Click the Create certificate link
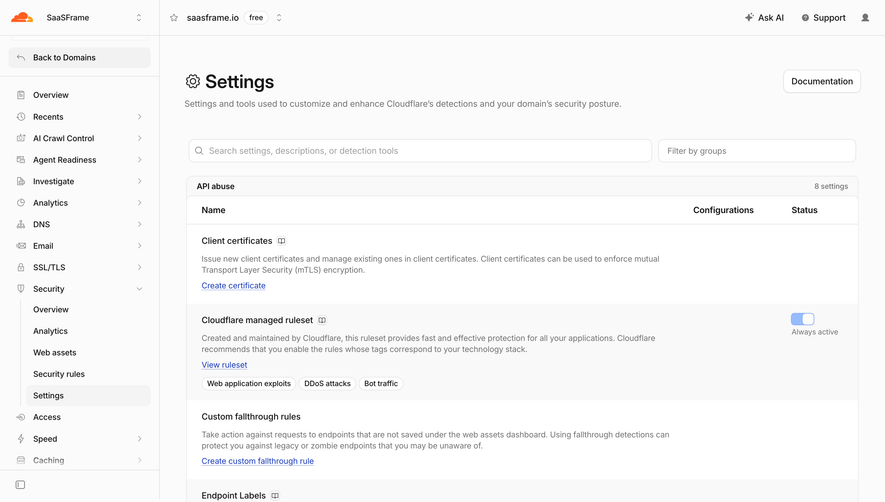 (233, 286)
